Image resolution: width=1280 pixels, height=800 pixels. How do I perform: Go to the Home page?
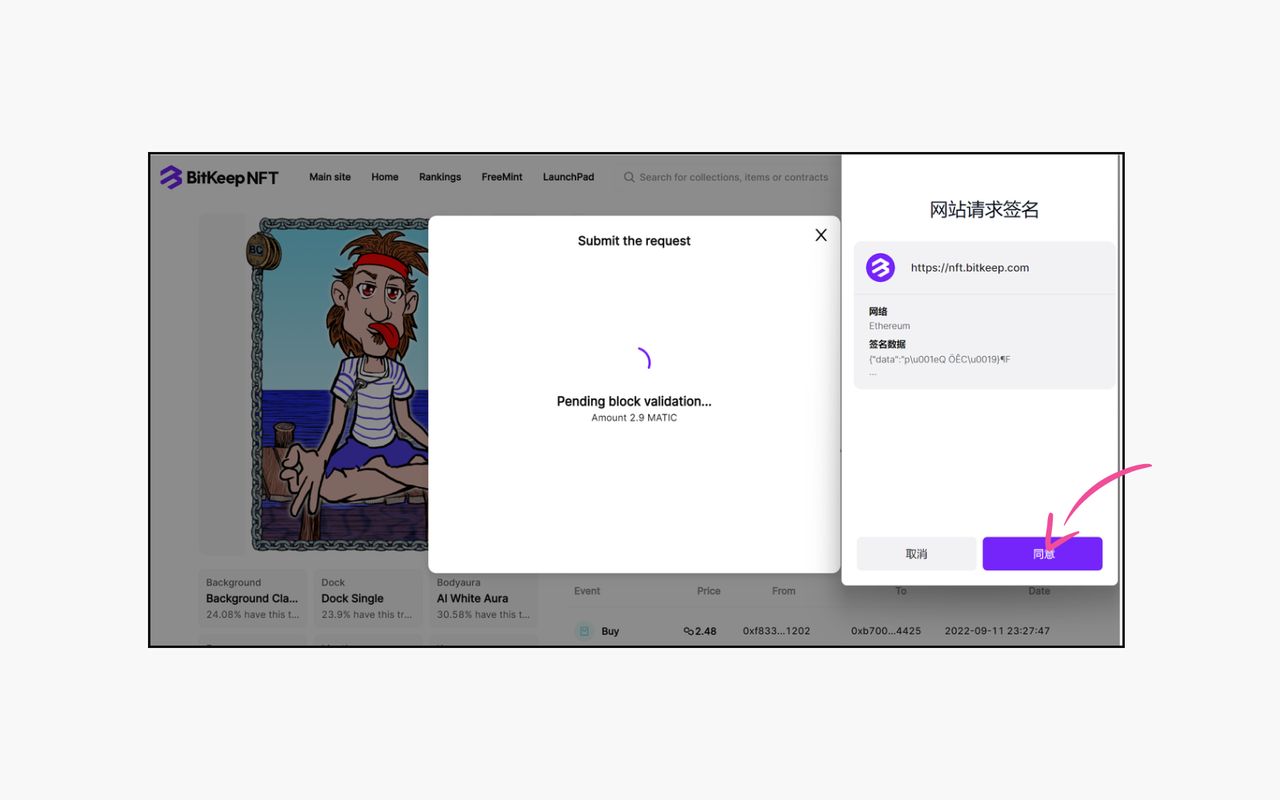coord(385,177)
